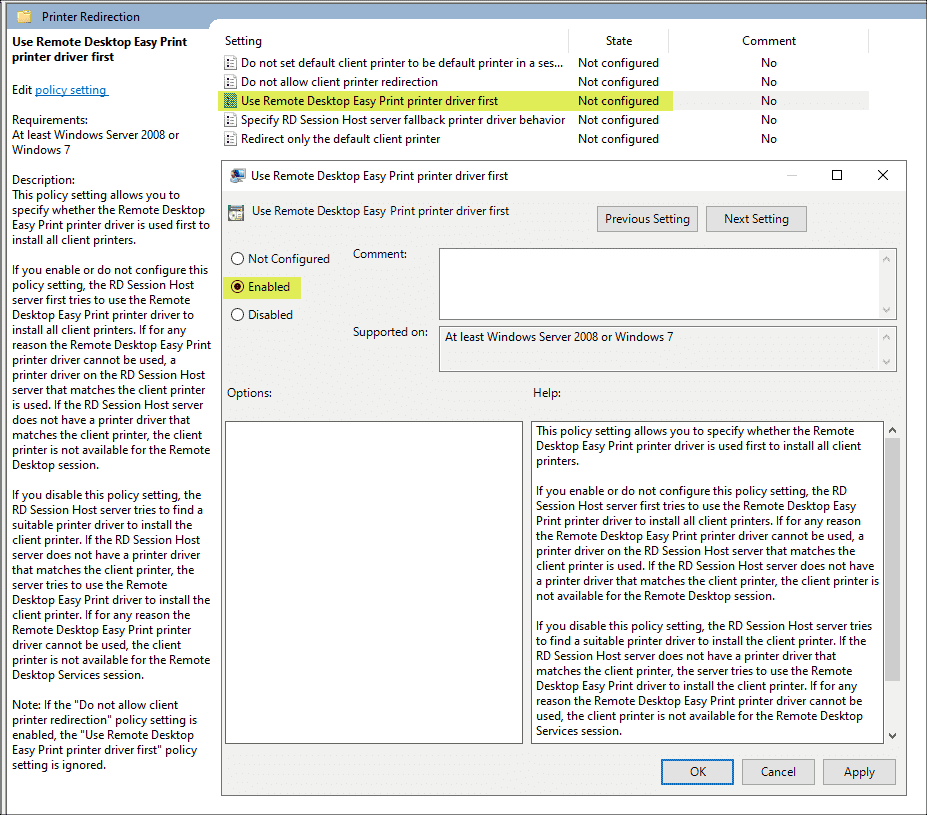927x815 pixels.
Task: Open the policy setting editor link
Action: click(70, 88)
